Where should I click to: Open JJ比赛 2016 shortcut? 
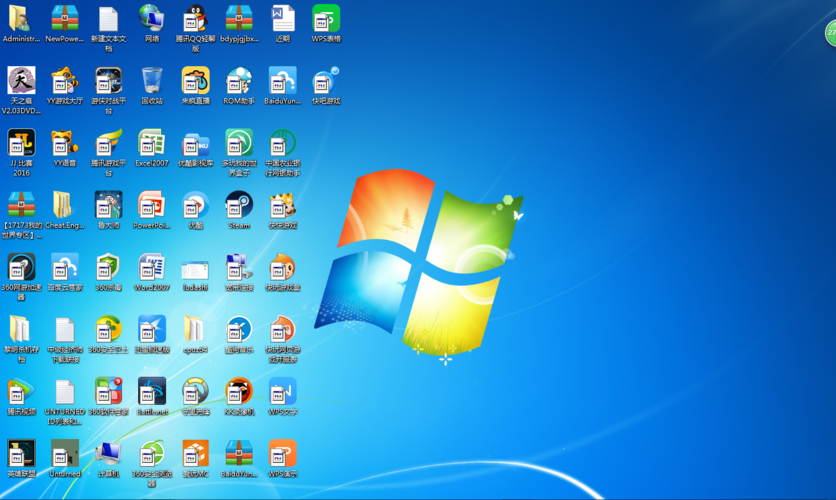[21, 142]
